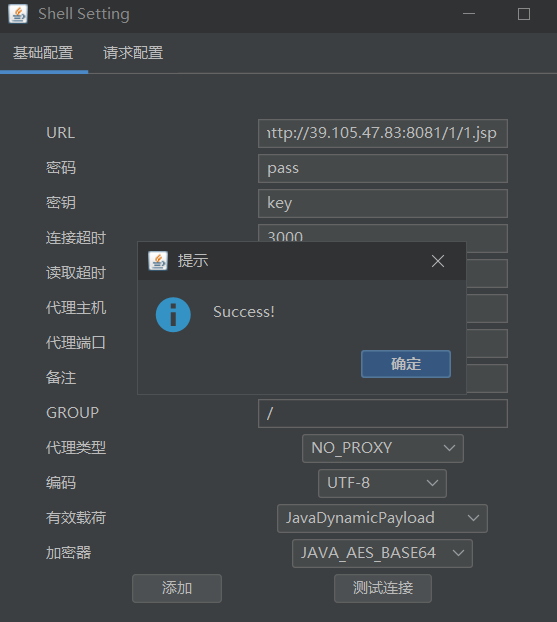This screenshot has width=557, height=622.
Task: Click the 代理端口 label
Action: [x=76, y=343]
